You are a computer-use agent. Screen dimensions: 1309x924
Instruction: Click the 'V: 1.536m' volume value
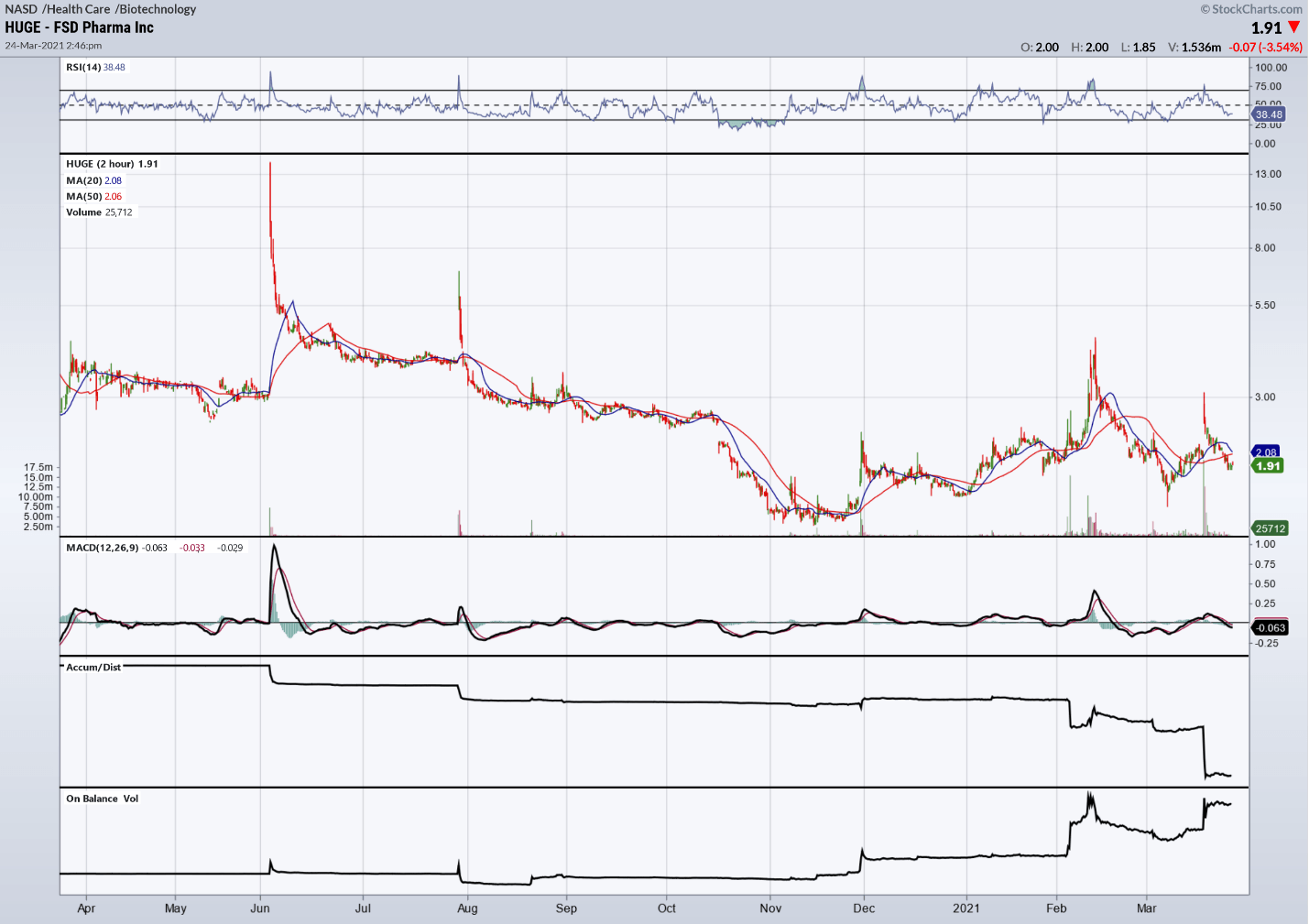[1194, 48]
